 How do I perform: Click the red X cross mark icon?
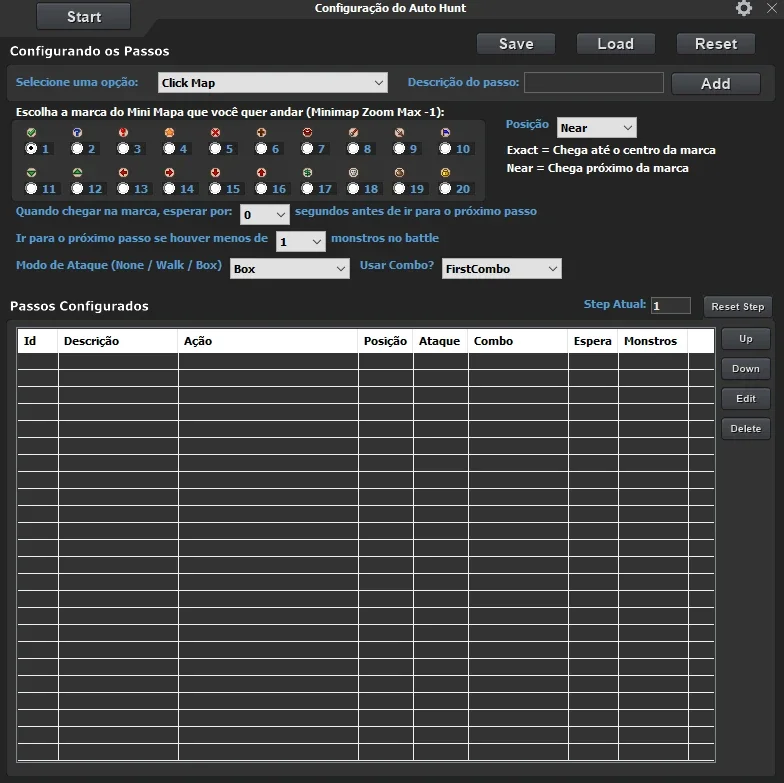point(216,132)
